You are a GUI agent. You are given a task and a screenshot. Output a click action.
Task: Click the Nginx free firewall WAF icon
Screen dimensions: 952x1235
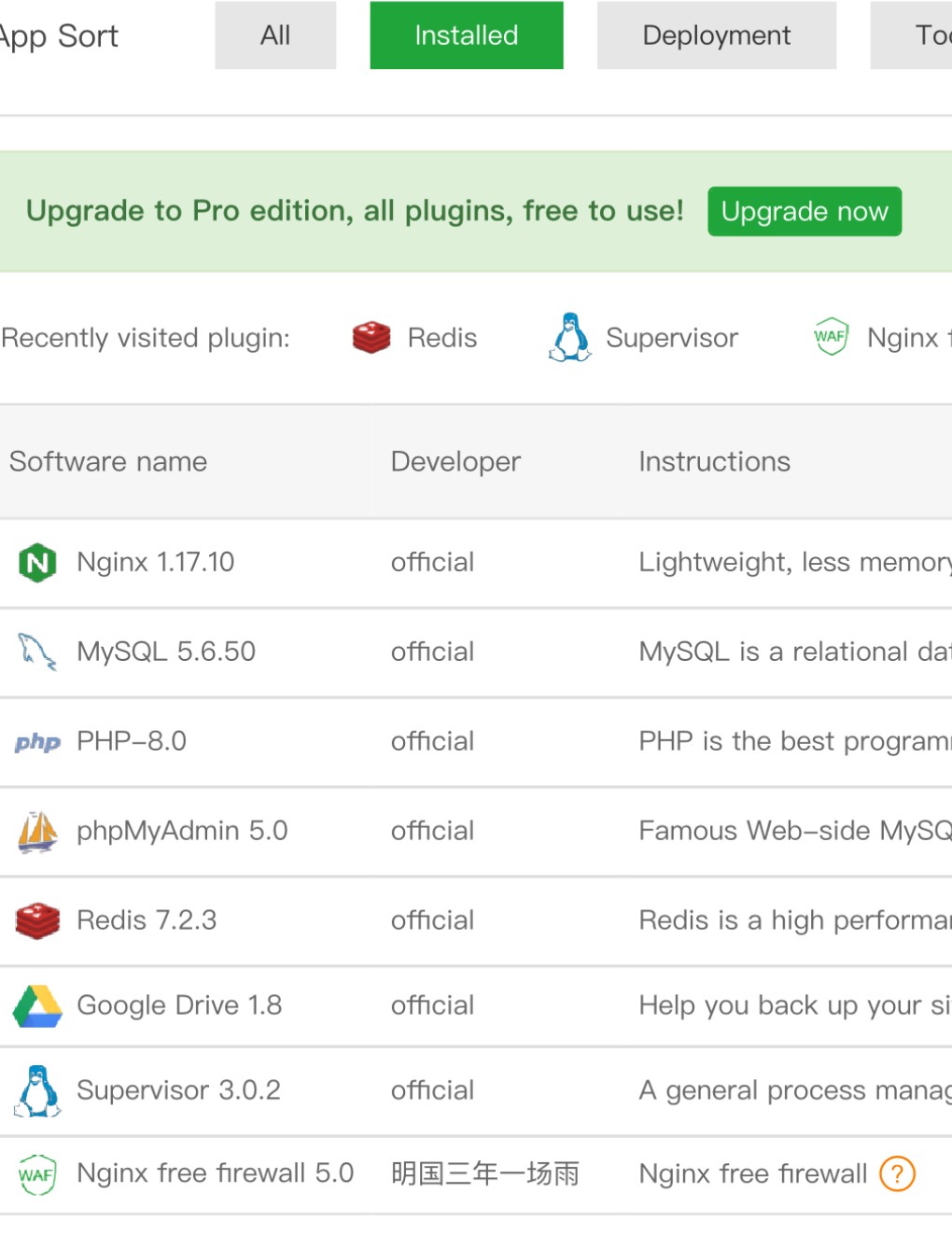pos(37,1173)
